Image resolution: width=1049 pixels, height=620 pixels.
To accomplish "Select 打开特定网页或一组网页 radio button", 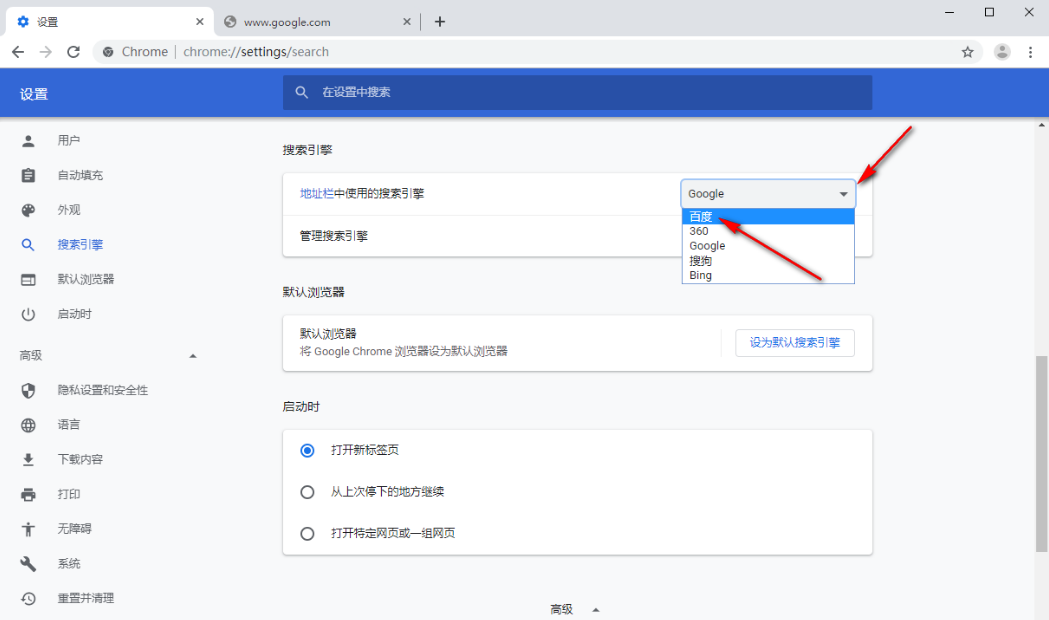I will coord(307,534).
